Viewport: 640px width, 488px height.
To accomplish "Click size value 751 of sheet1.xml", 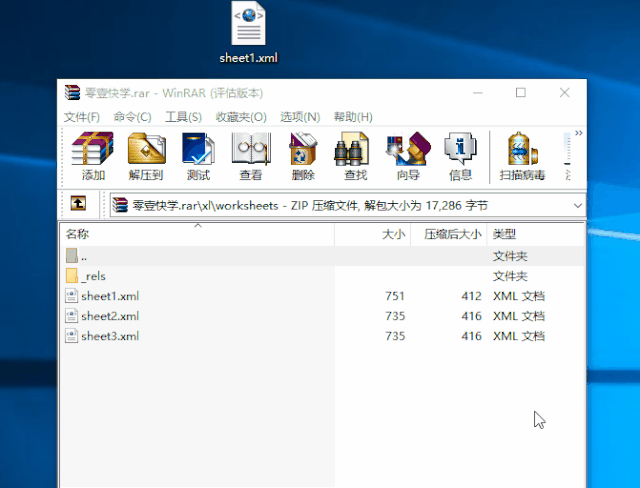I will click(395, 296).
